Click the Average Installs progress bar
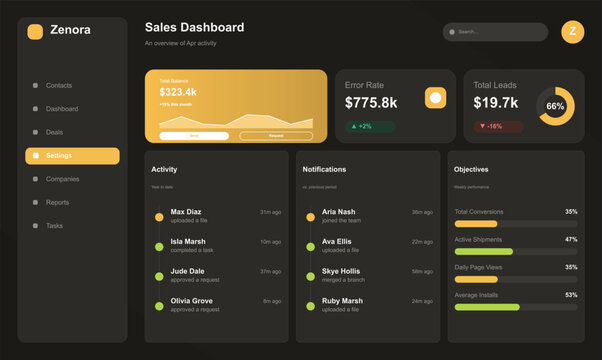The image size is (602, 360). point(516,307)
